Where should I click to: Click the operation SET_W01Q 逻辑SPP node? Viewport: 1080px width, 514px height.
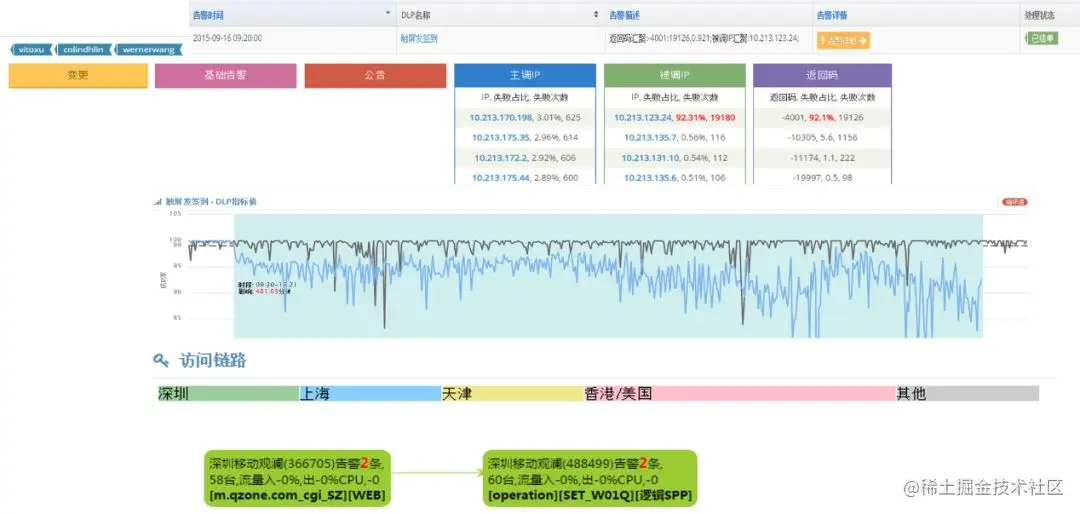[x=590, y=478]
